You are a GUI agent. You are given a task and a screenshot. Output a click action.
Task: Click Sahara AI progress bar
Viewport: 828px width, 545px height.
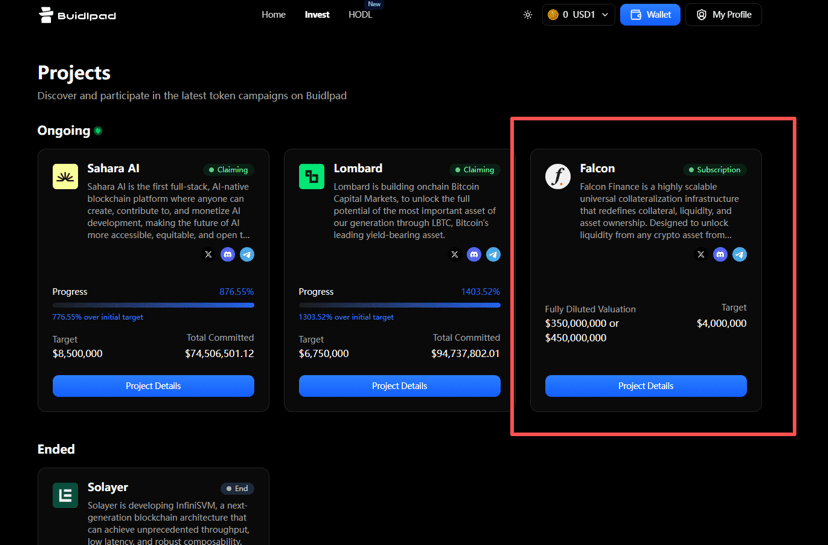(x=153, y=305)
